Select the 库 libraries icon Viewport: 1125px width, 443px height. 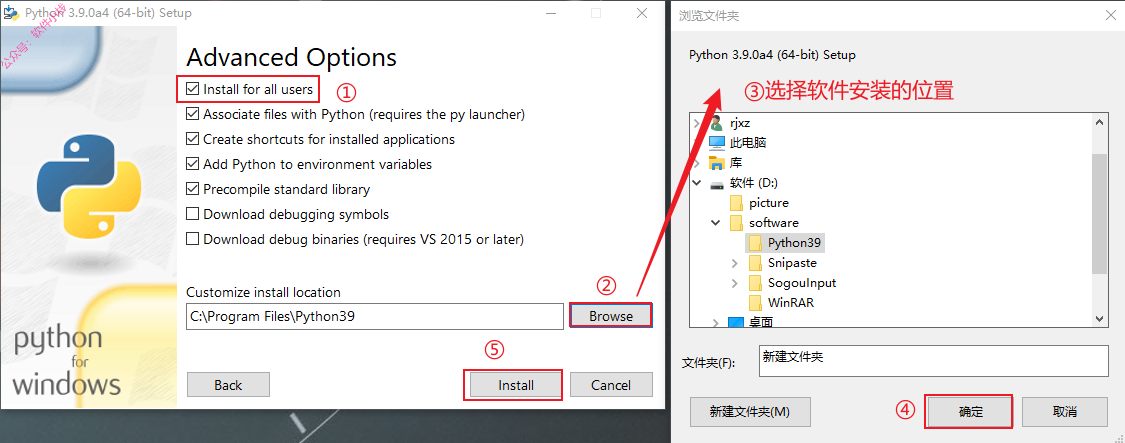[717, 162]
